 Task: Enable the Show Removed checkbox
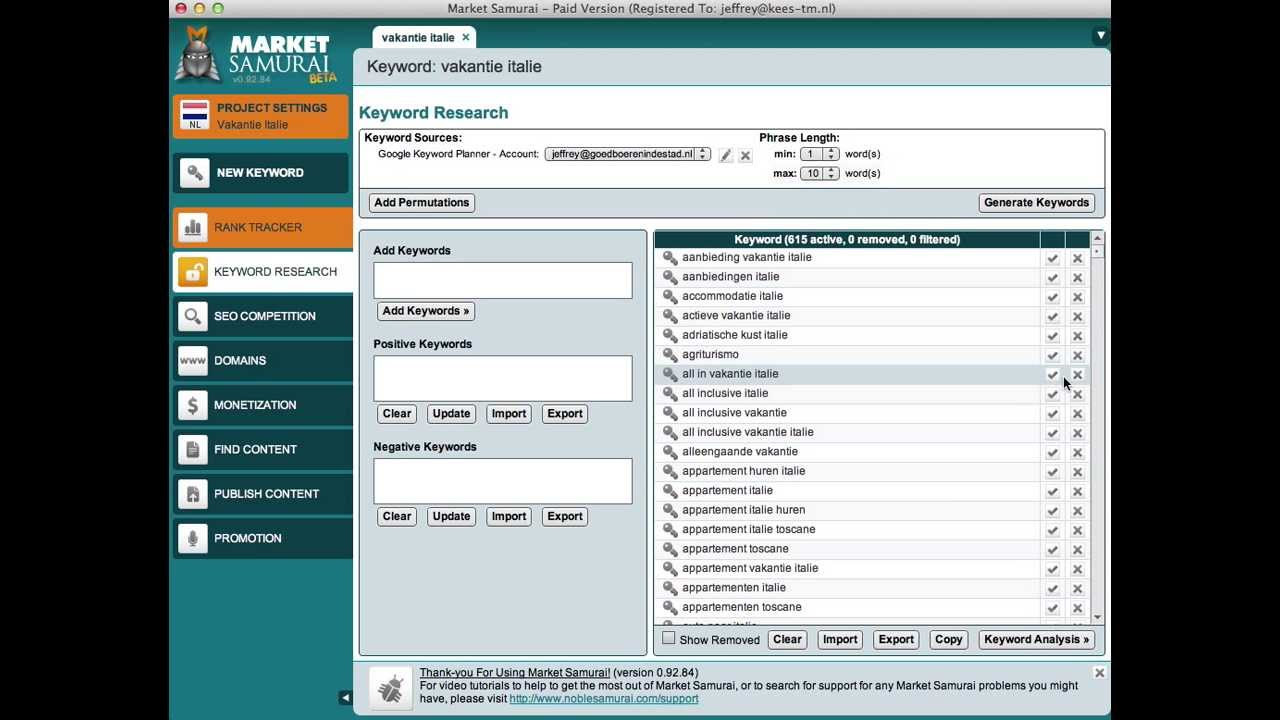click(669, 638)
